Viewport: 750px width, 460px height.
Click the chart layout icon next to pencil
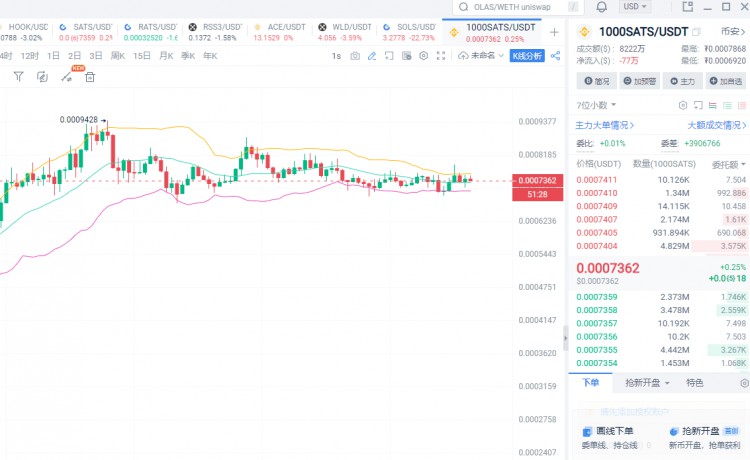389,56
